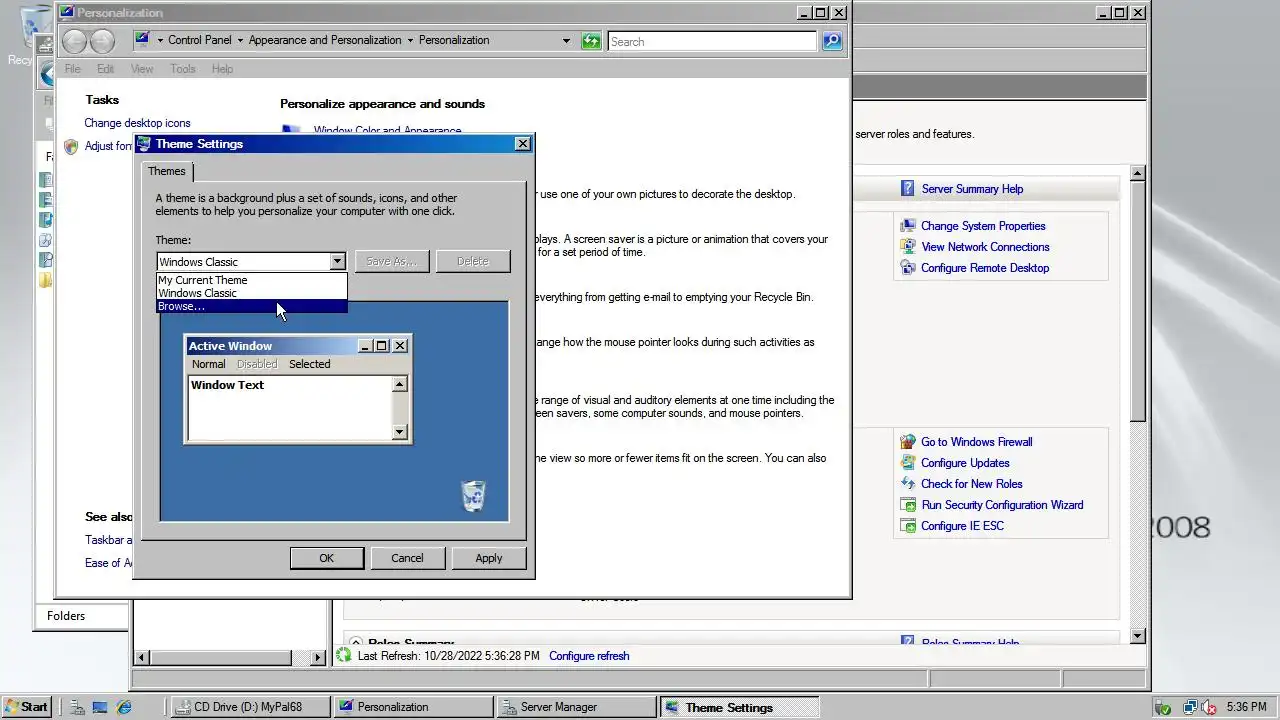Click the shield icon beside Adjust font

coord(71,146)
